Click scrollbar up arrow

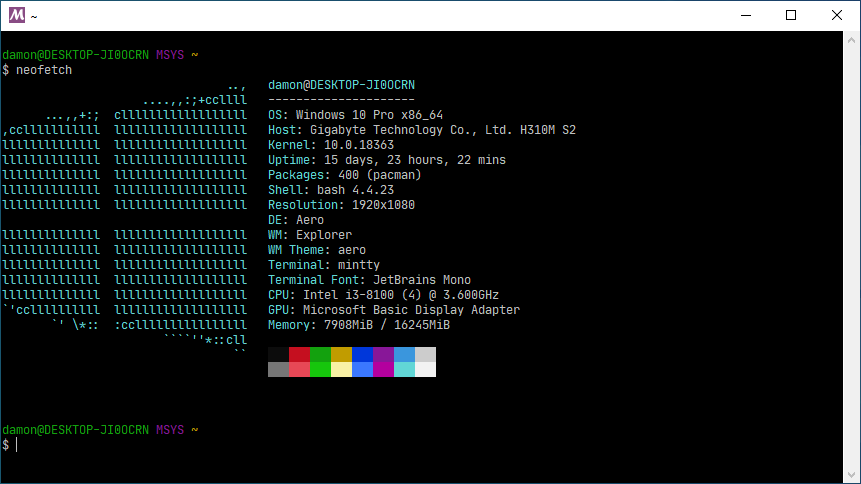[x=851, y=40]
